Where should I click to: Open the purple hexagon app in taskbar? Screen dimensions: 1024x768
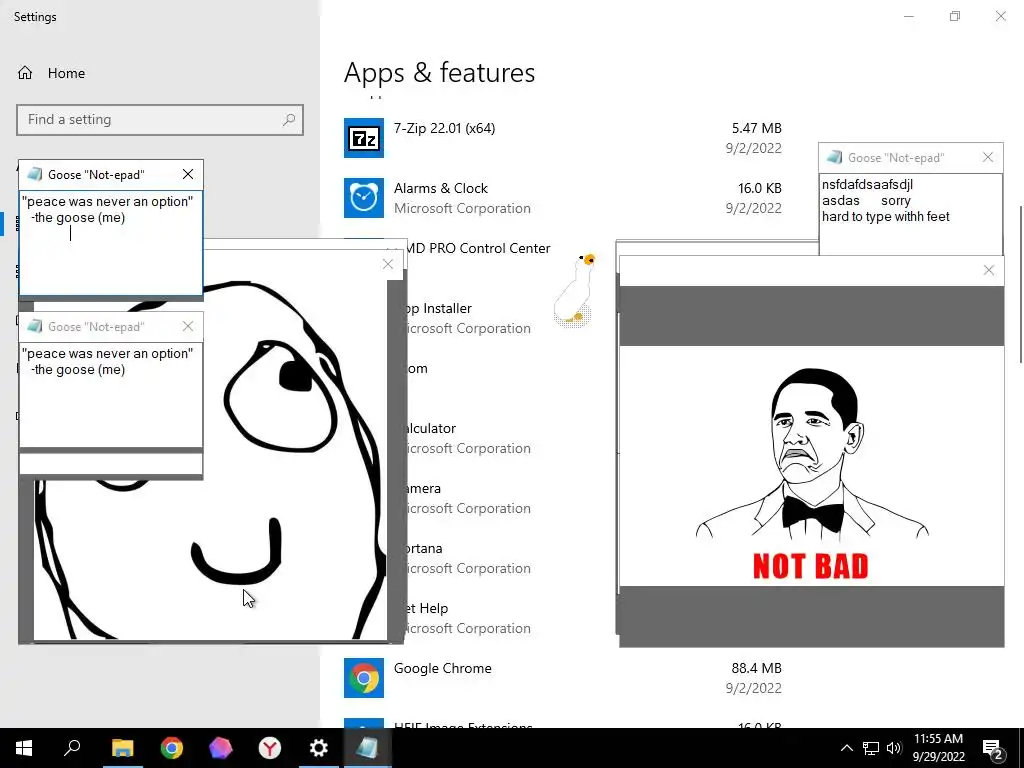point(220,748)
